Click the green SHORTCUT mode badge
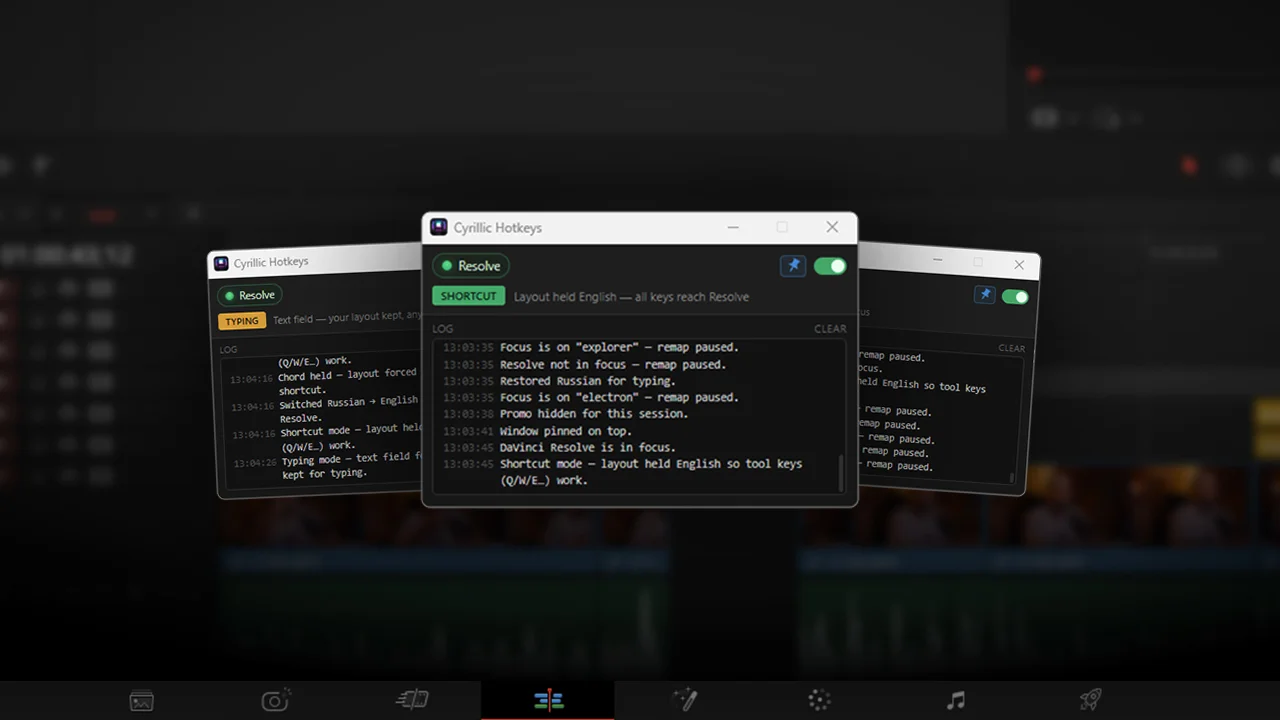Viewport: 1280px width, 720px height. tap(468, 296)
